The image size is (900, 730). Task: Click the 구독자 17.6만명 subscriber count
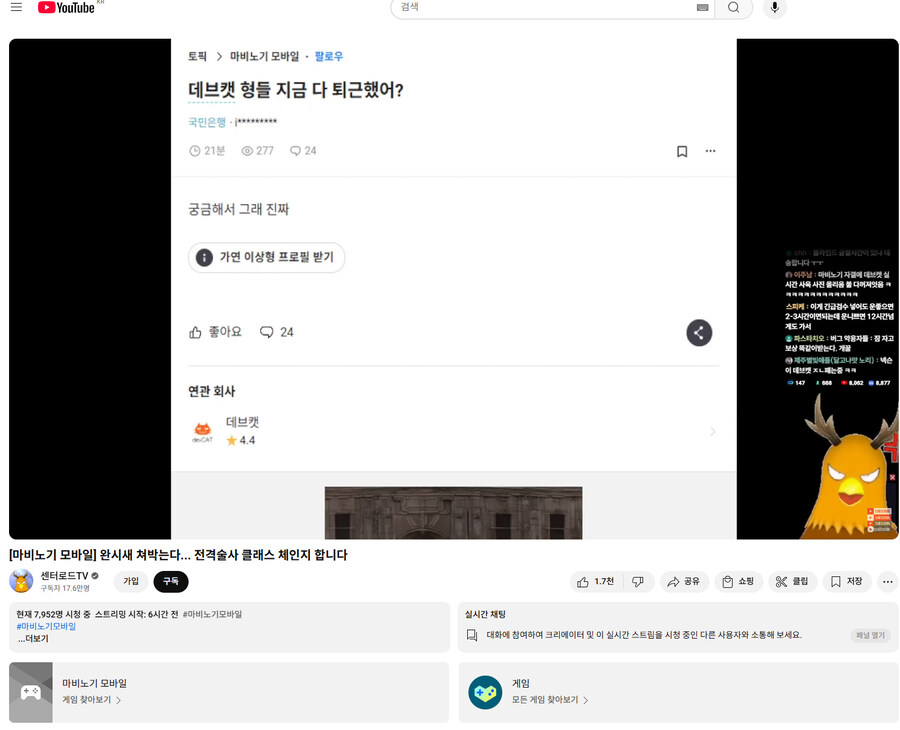click(65, 588)
